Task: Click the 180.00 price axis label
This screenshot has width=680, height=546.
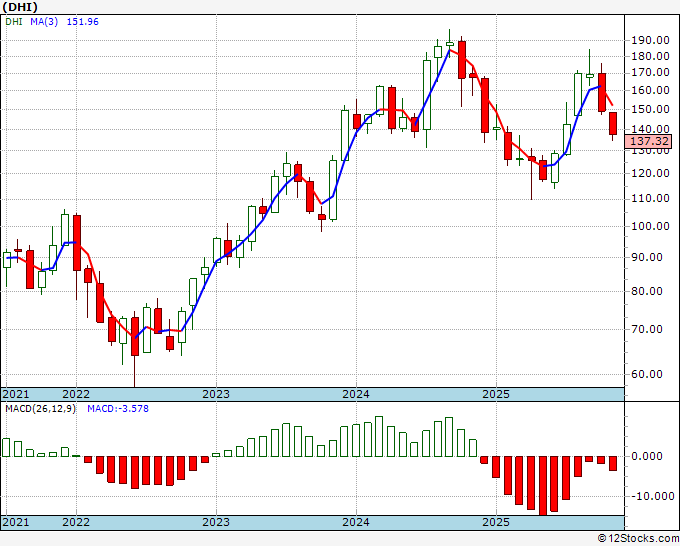Action: (649, 56)
